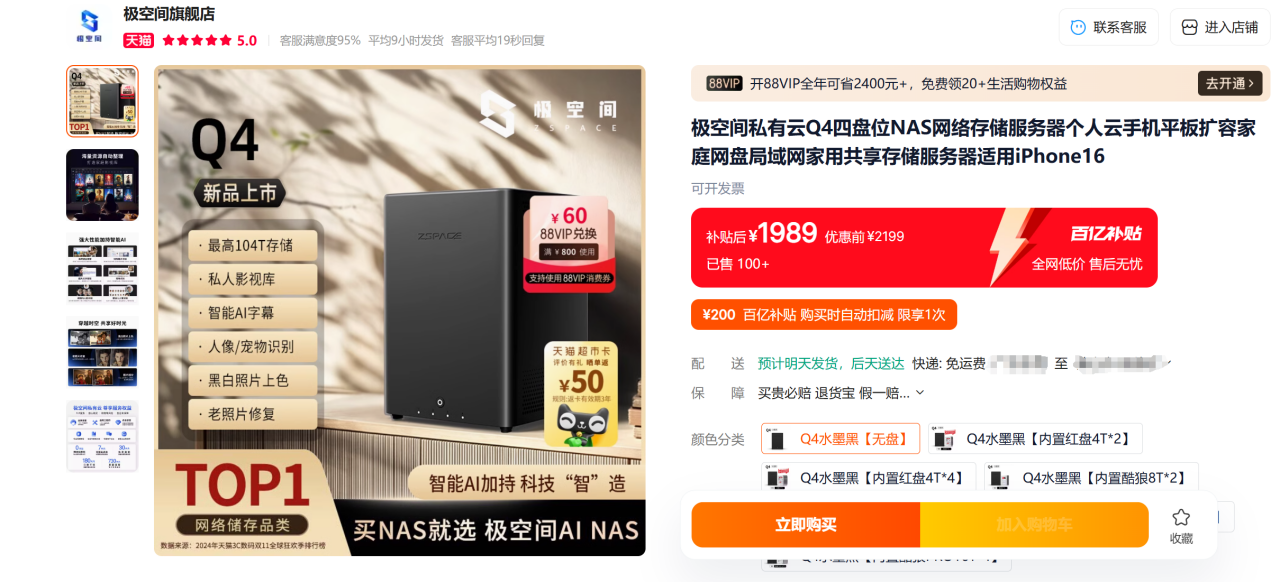Click the enter-store shop icon

pos(1189,27)
